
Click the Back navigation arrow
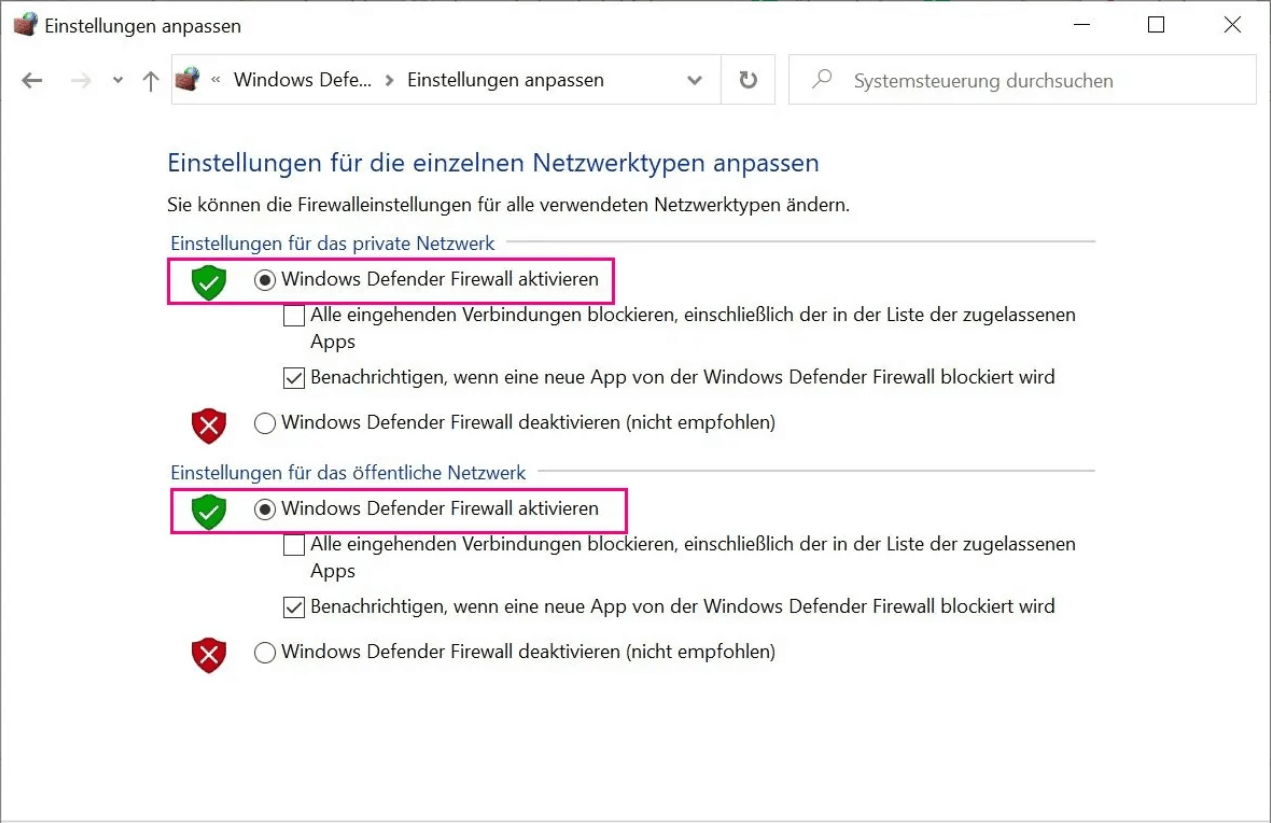31,80
